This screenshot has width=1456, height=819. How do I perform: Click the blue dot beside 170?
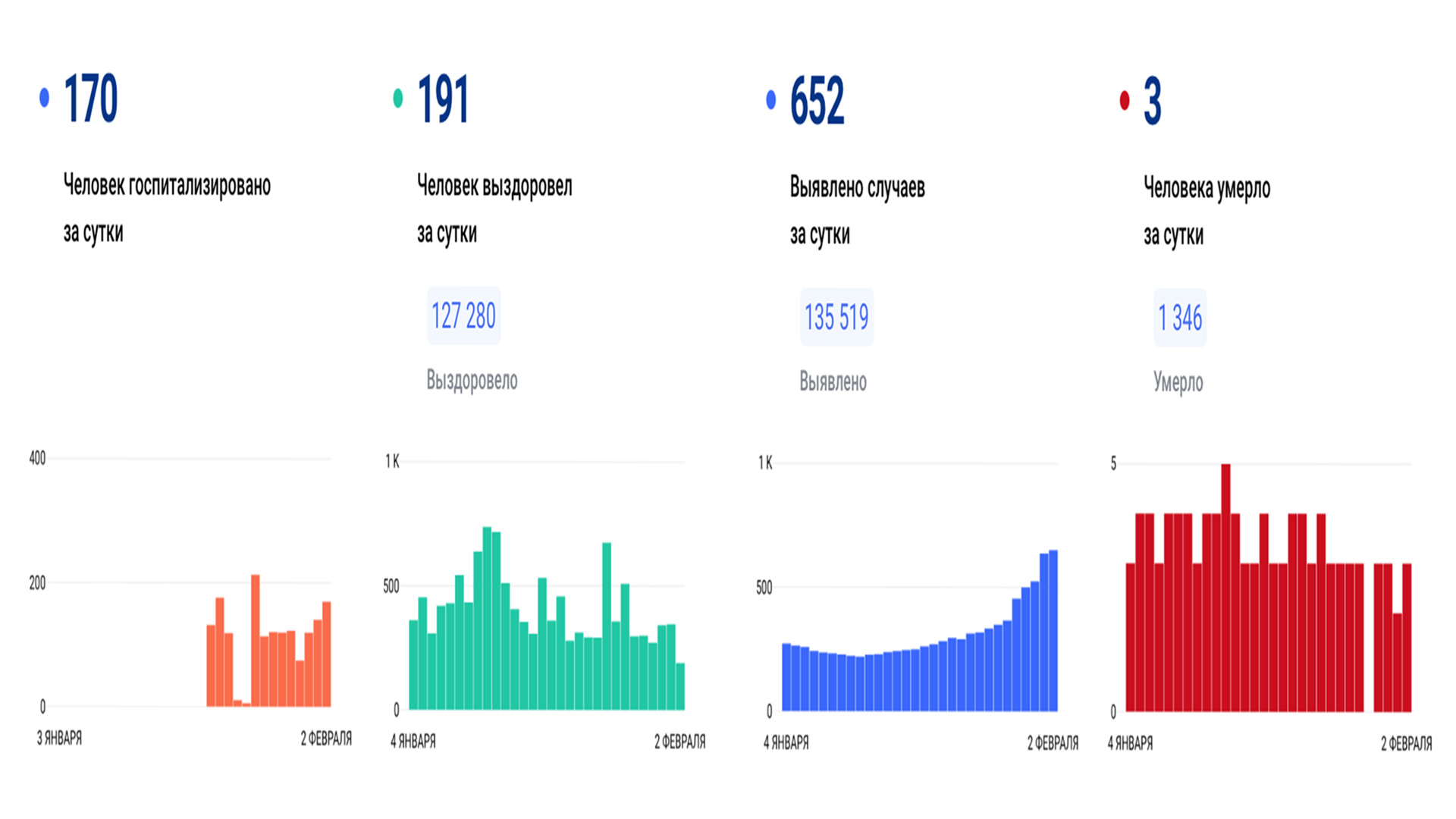tap(44, 97)
